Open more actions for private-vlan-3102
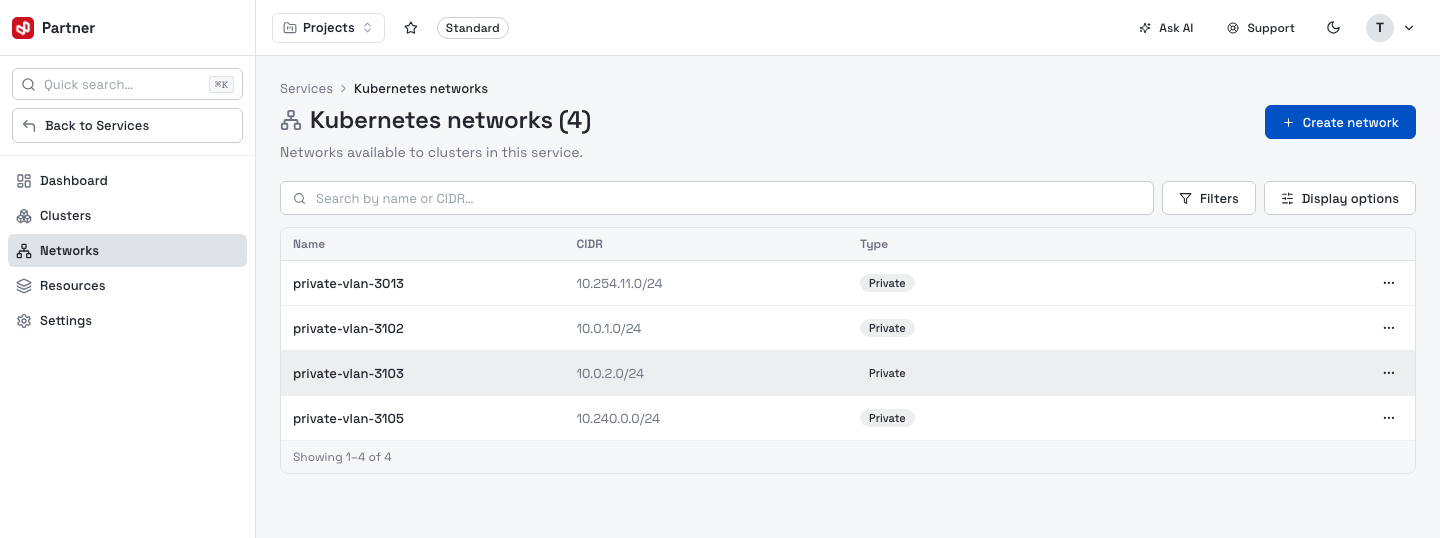This screenshot has width=1440, height=538. [x=1389, y=328]
